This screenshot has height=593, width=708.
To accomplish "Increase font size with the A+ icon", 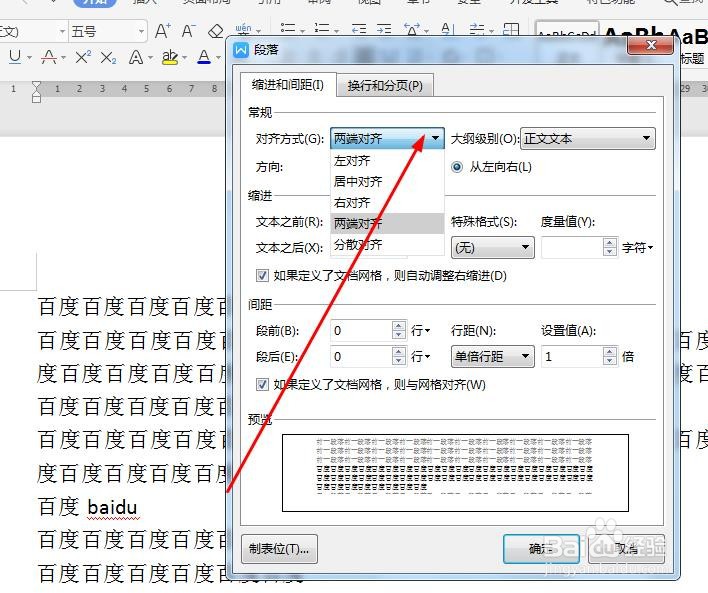I will (163, 31).
